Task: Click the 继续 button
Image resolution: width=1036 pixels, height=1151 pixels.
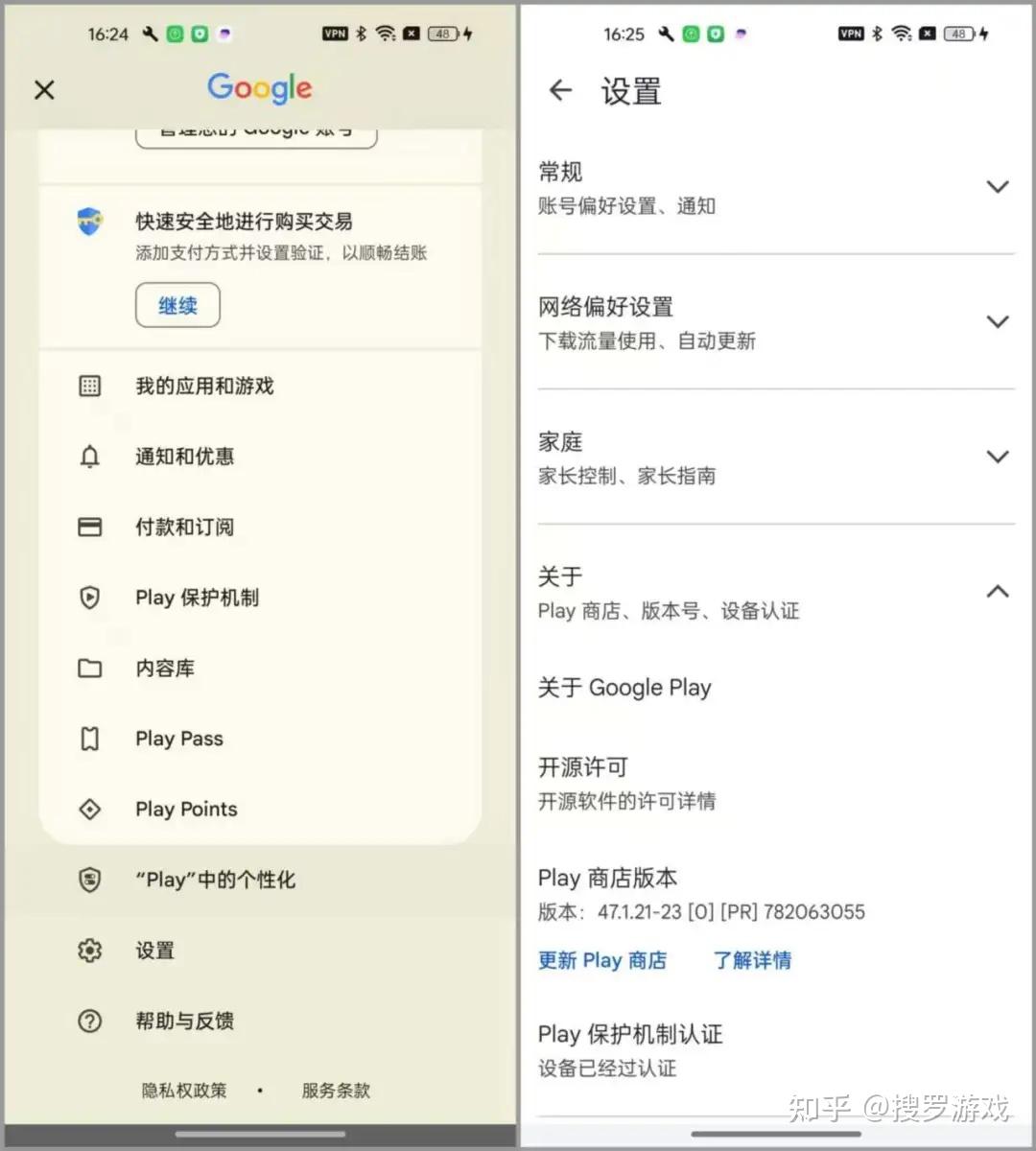Action: (x=177, y=305)
